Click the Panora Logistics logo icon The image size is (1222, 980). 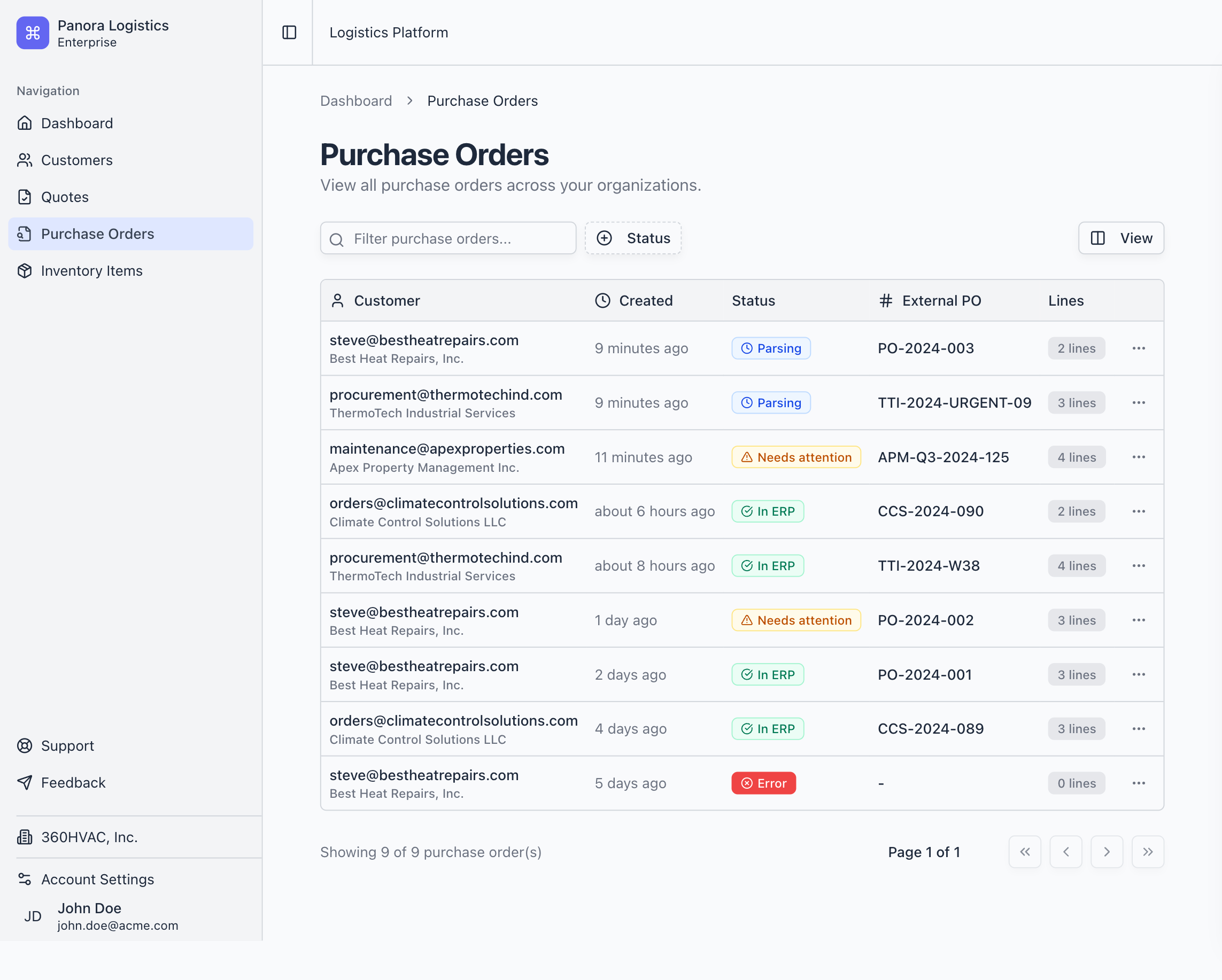pyautogui.click(x=32, y=33)
